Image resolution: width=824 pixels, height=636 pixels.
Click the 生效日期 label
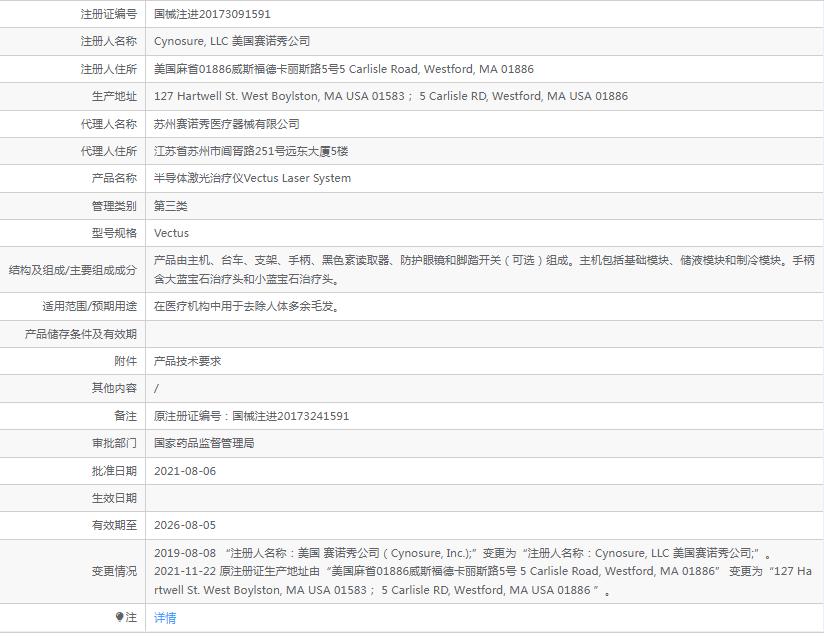115,498
